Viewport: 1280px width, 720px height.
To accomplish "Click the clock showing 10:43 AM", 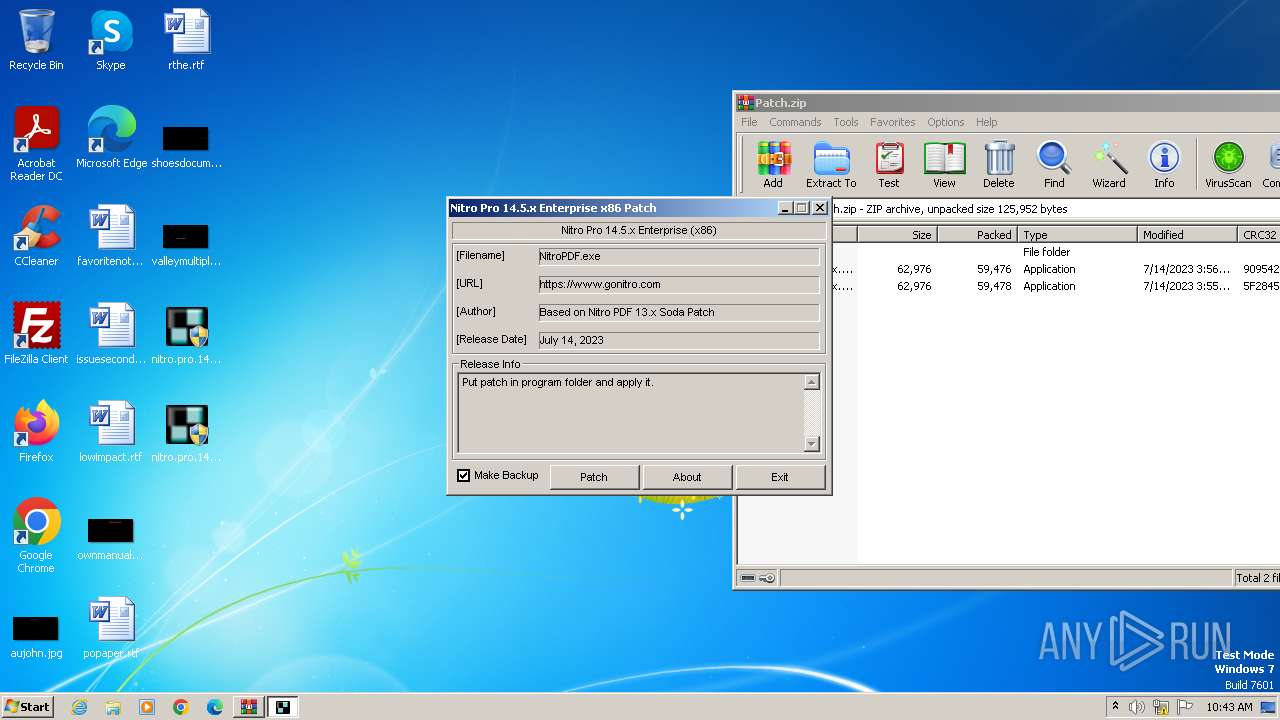I will point(1229,707).
